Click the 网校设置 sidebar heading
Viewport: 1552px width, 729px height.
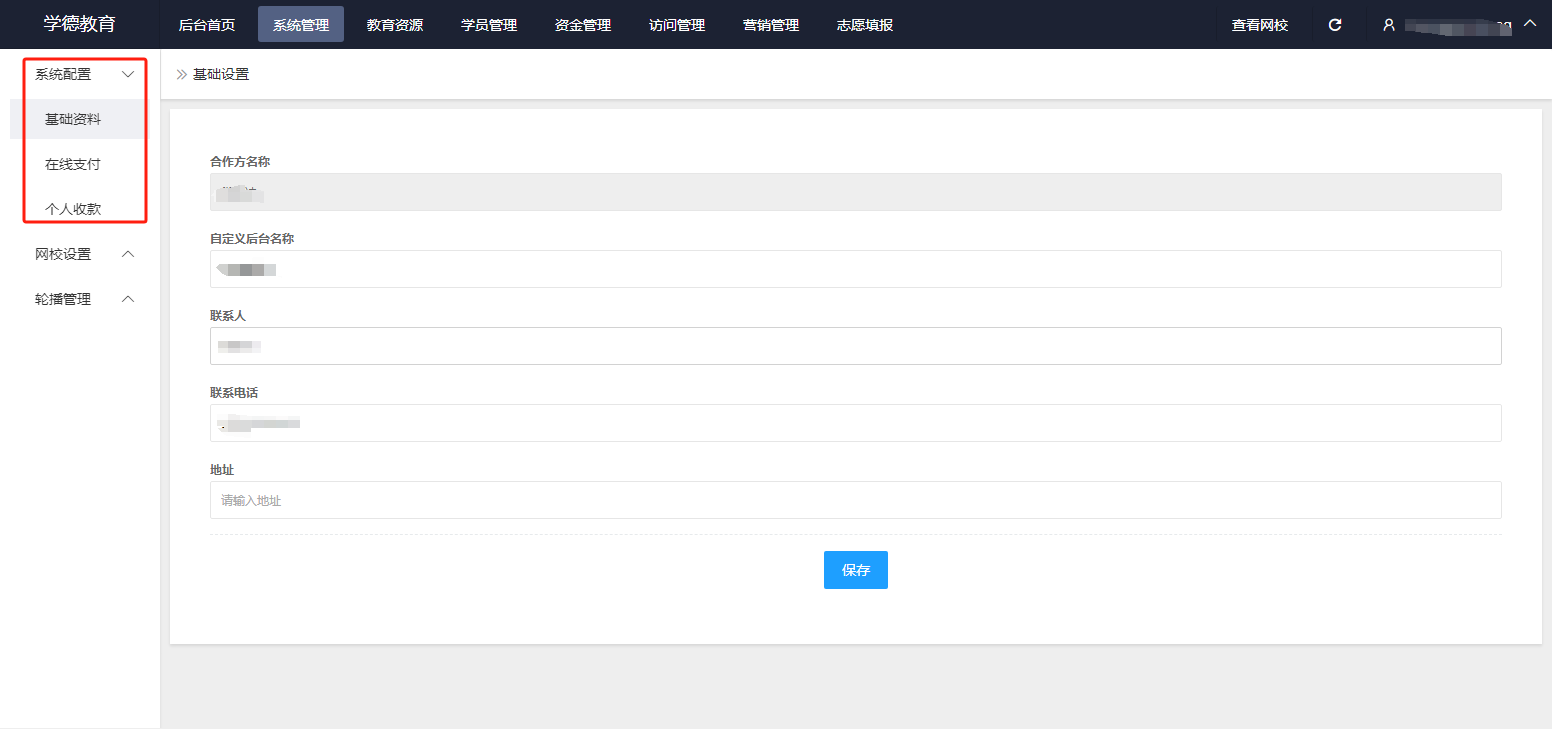pyautogui.click(x=63, y=254)
